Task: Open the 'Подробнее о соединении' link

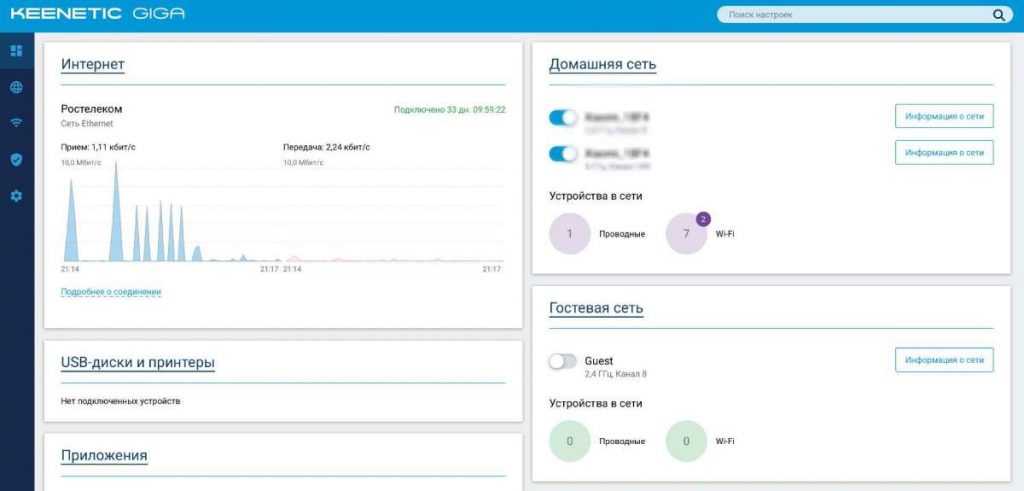Action: tap(111, 292)
